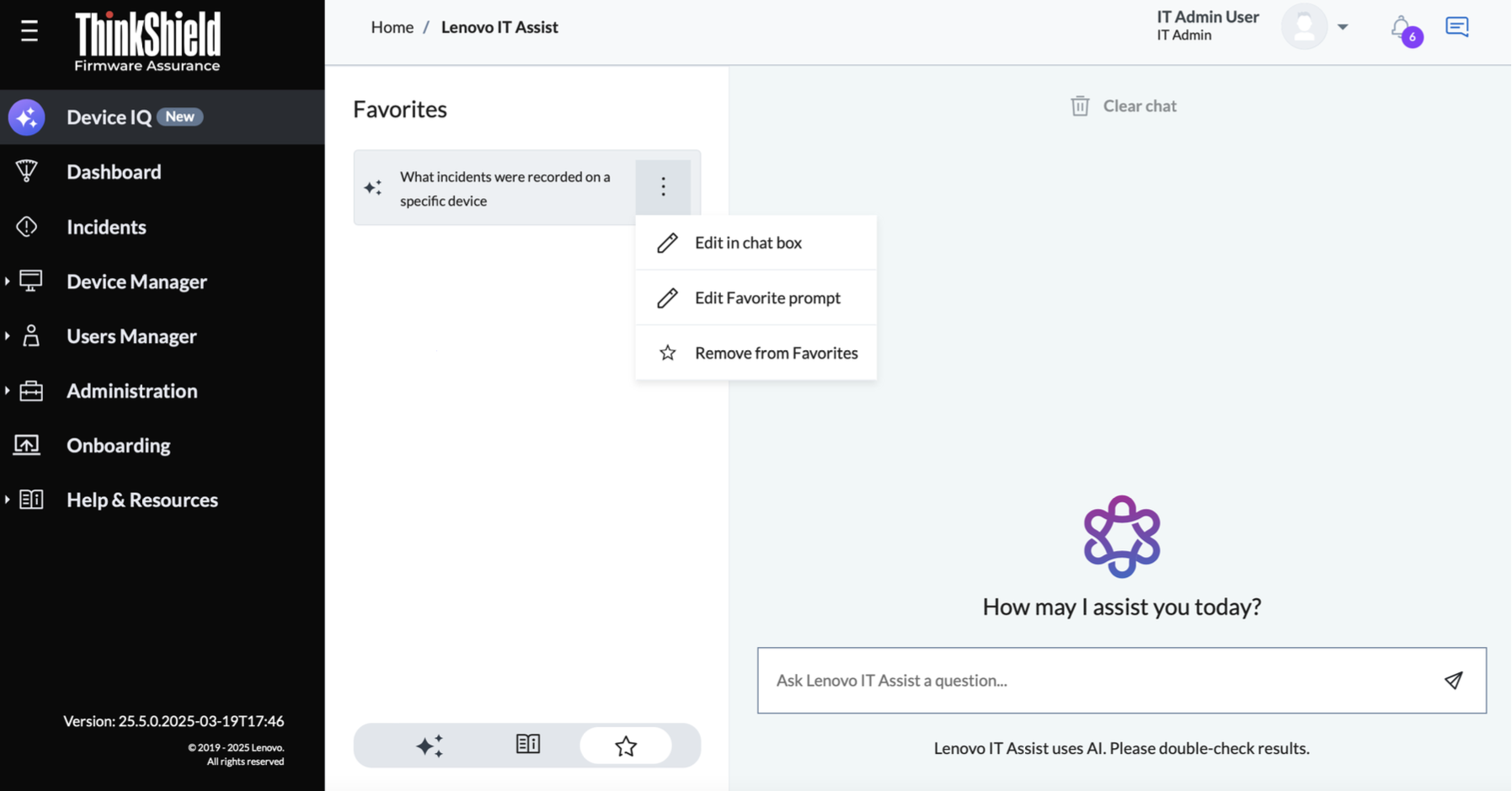Expand Administration arrow

click(7, 391)
